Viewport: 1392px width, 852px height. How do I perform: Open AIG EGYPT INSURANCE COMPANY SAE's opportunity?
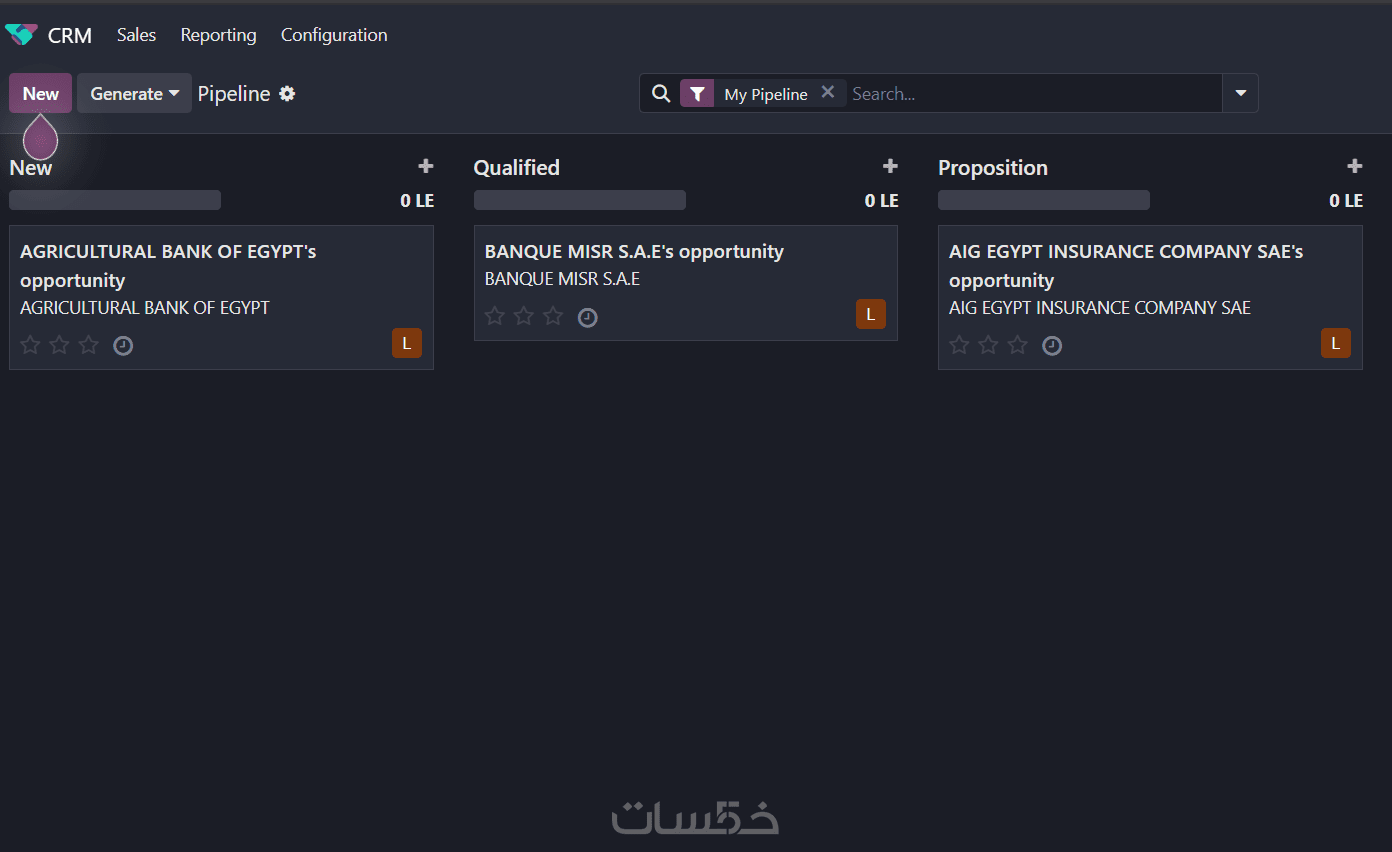coord(1150,297)
